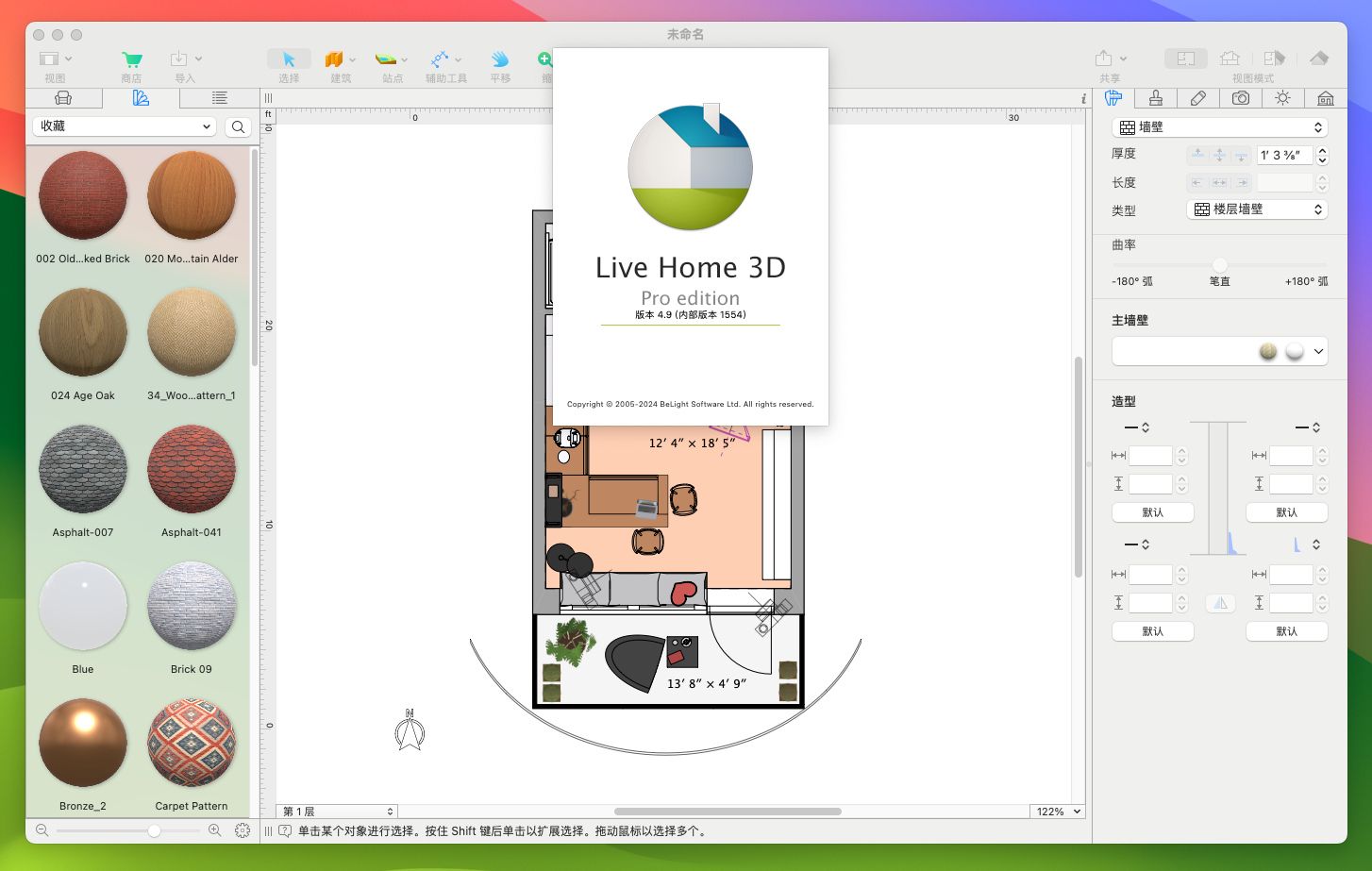Viewport: 1372px width, 871px height.
Task: Select the 站点 site terrain tool
Action: click(386, 59)
